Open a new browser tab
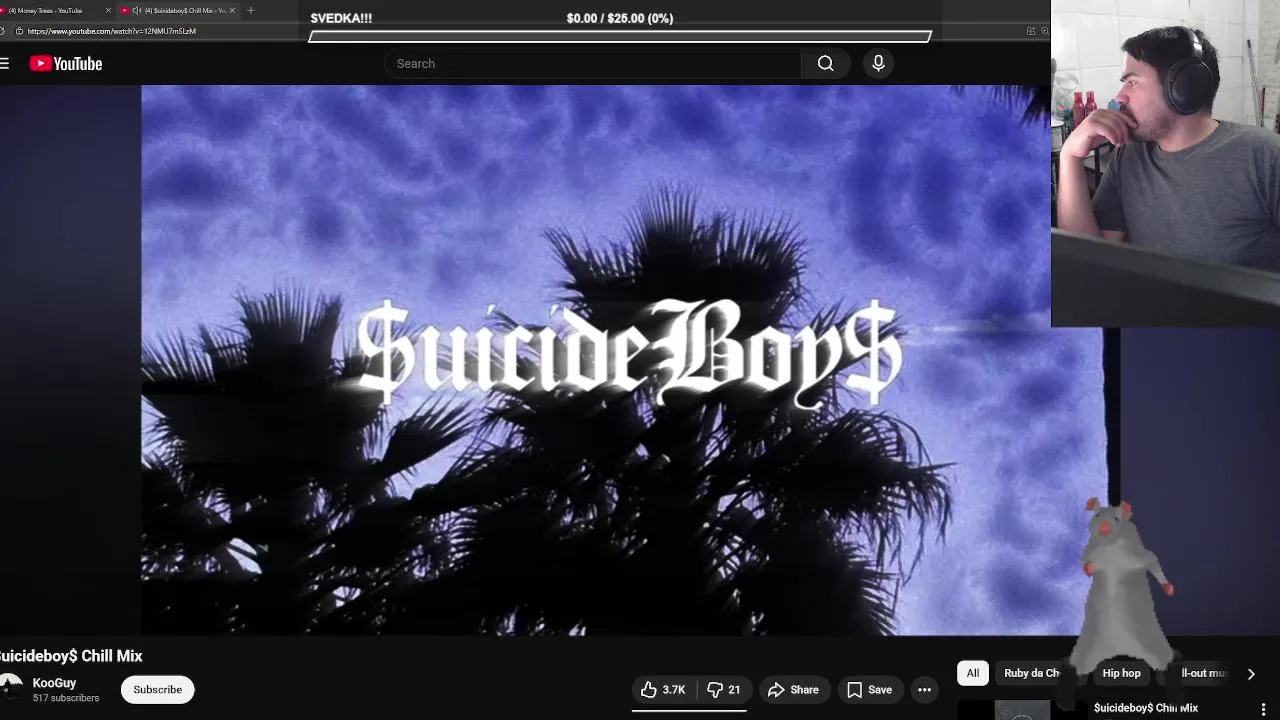Viewport: 1280px width, 720px height. coord(251,10)
